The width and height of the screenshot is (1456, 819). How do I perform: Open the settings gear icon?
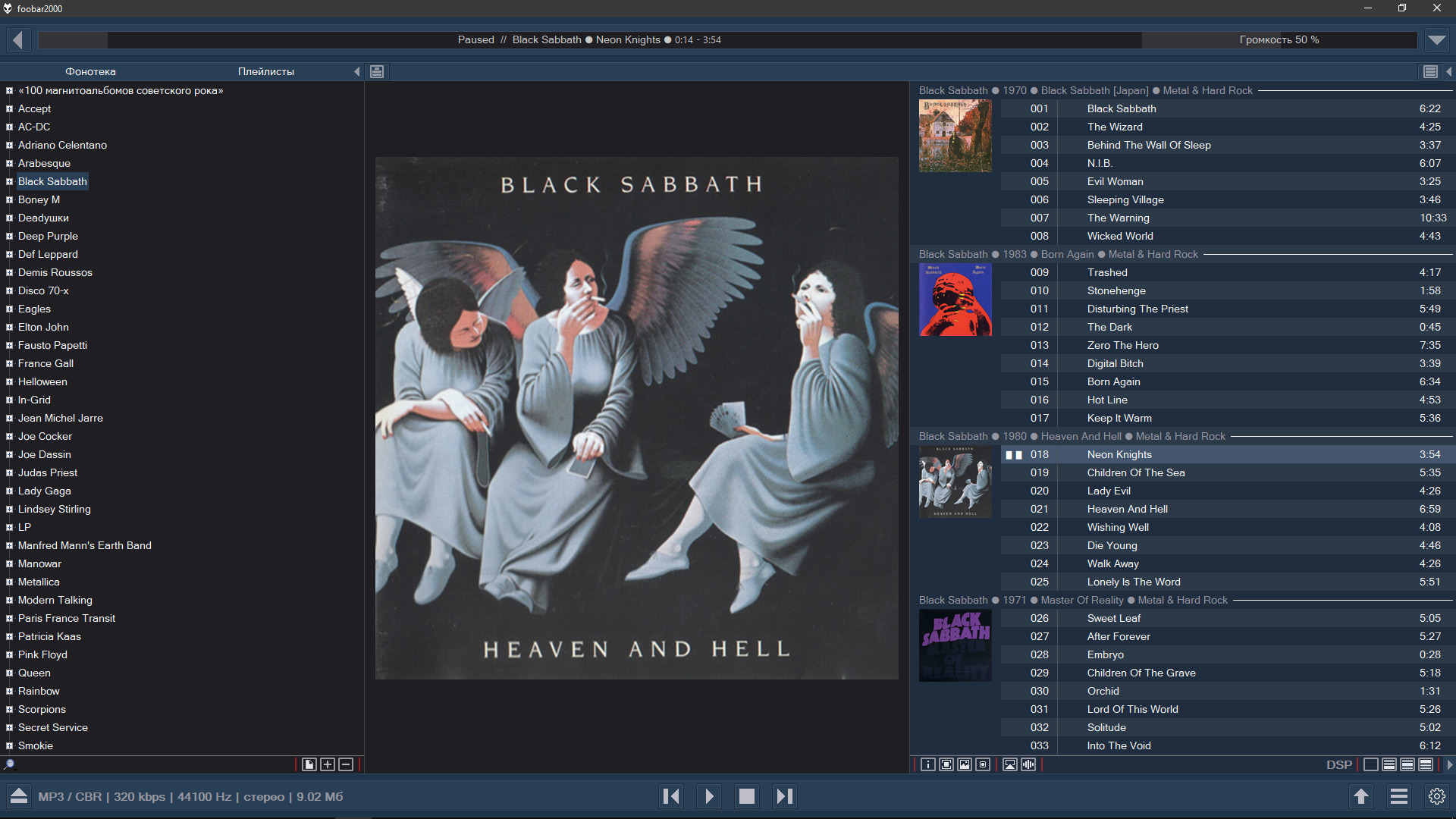1436,796
